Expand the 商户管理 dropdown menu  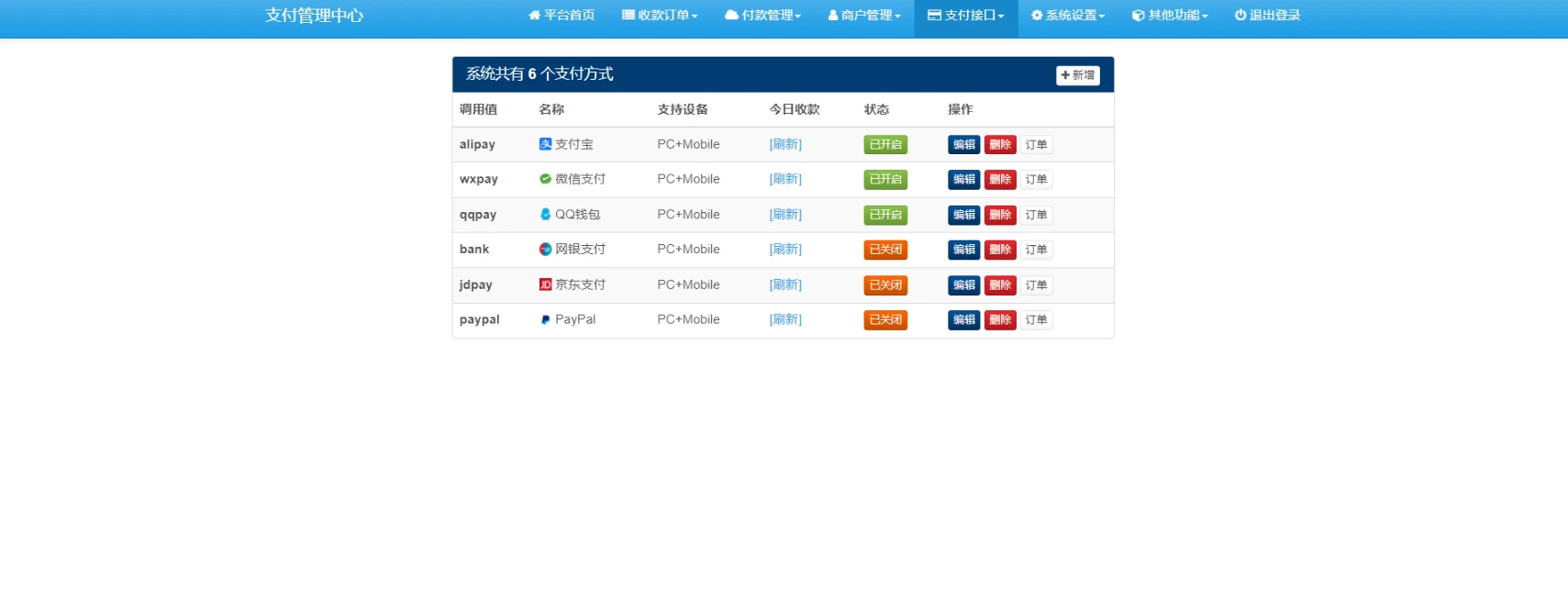pyautogui.click(x=864, y=16)
